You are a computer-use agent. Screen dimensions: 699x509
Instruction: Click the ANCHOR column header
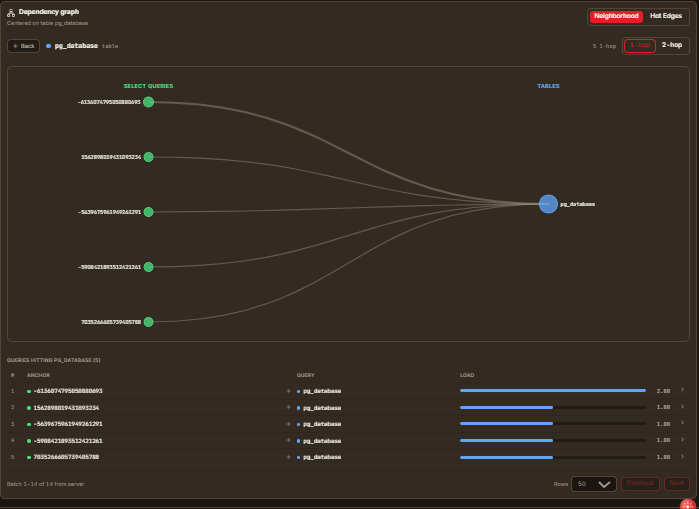pyautogui.click(x=38, y=375)
